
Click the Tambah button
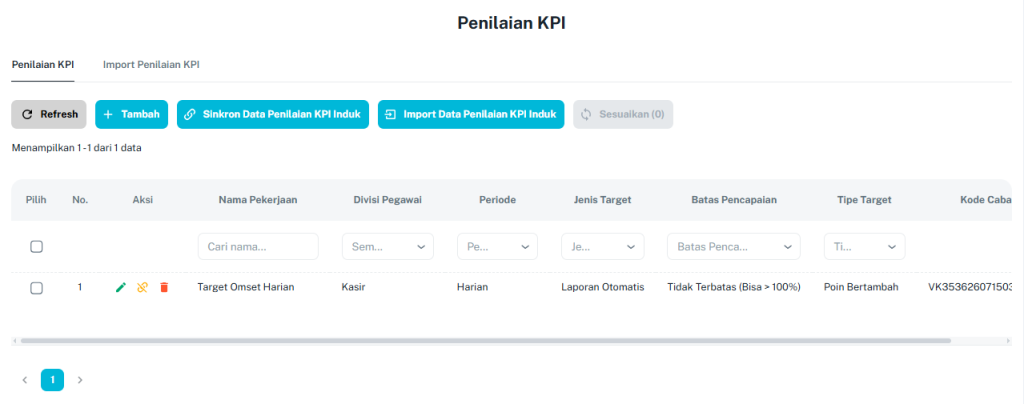click(x=132, y=114)
